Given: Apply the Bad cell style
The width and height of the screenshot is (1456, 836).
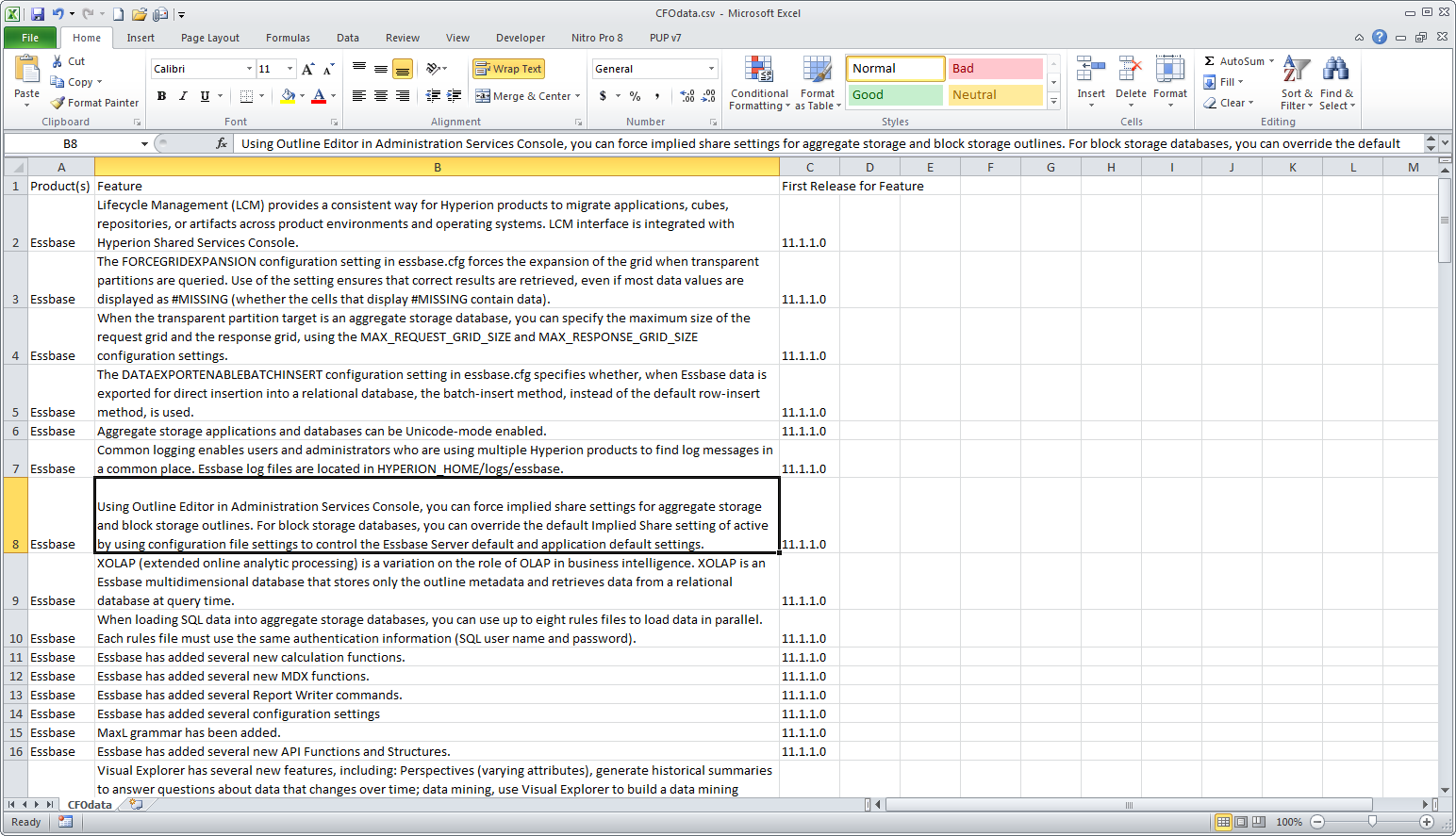Looking at the screenshot, I should coord(995,69).
